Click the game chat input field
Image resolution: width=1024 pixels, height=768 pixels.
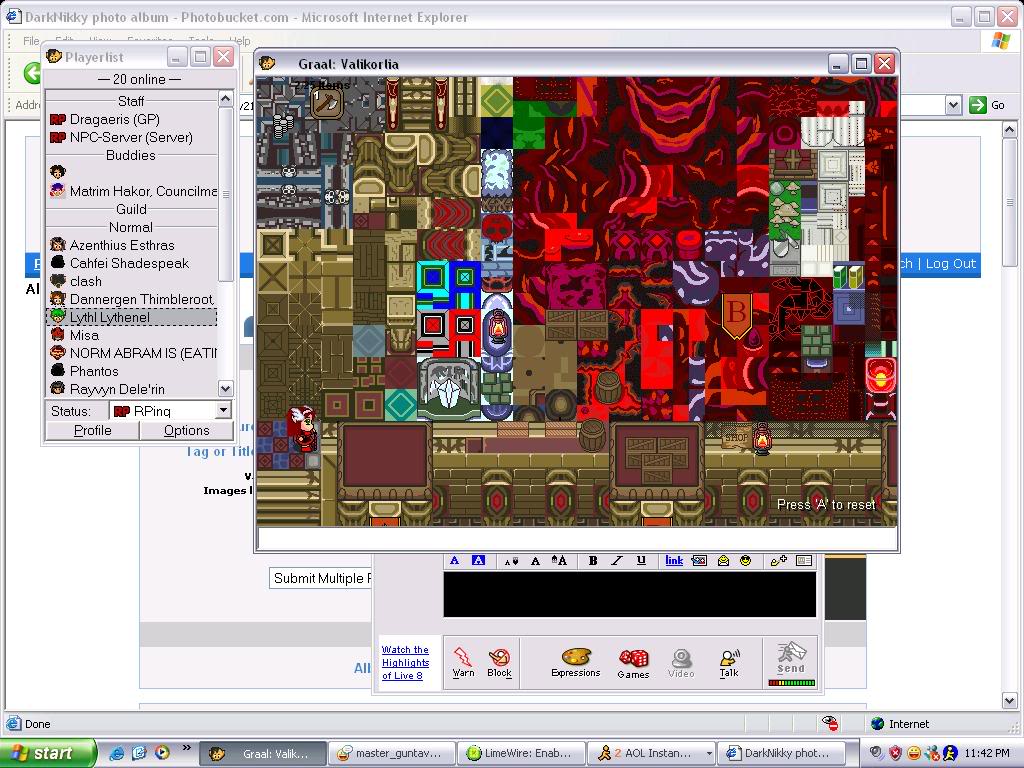click(x=576, y=539)
